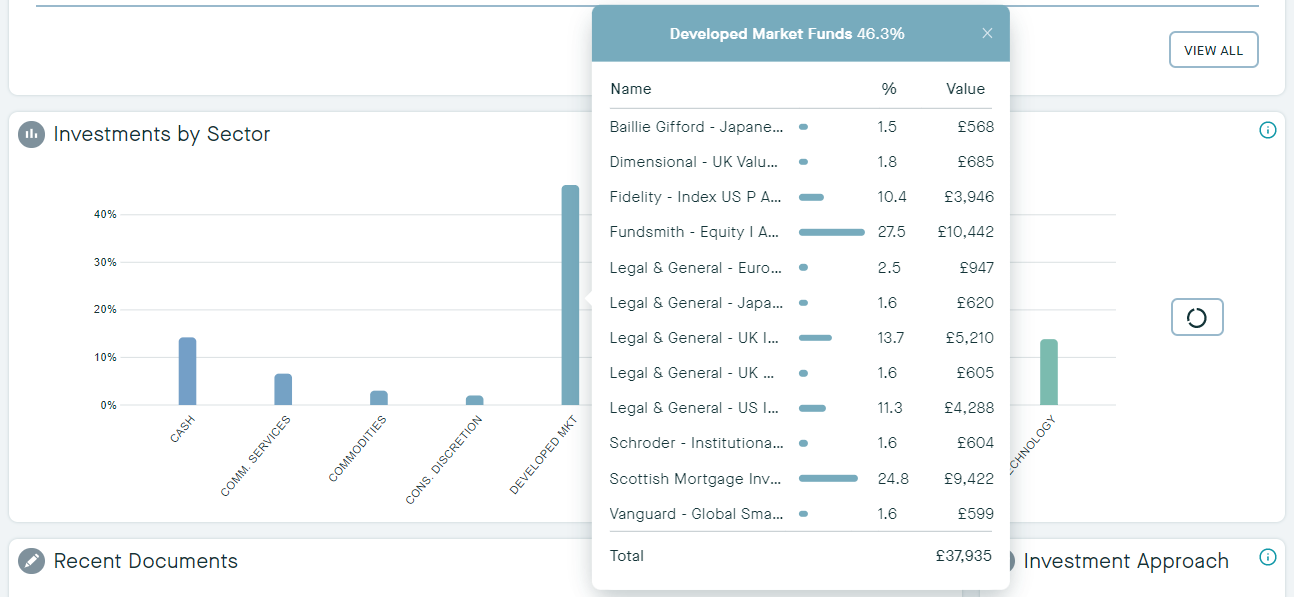Select the Schroder - Institutiona... row
The height and width of the screenshot is (597, 1294).
[x=801, y=443]
